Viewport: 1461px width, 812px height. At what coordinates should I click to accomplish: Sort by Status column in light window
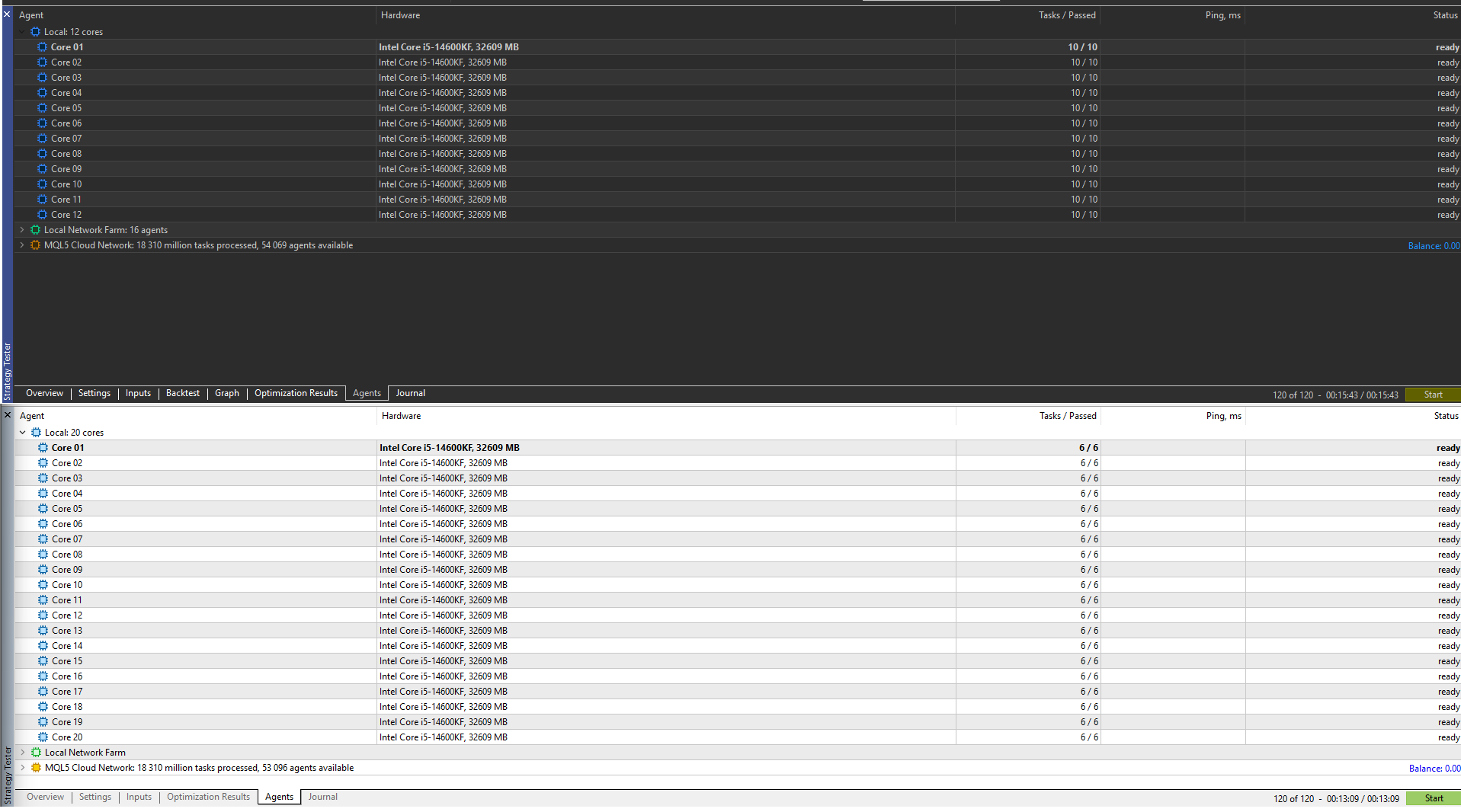(1353, 416)
